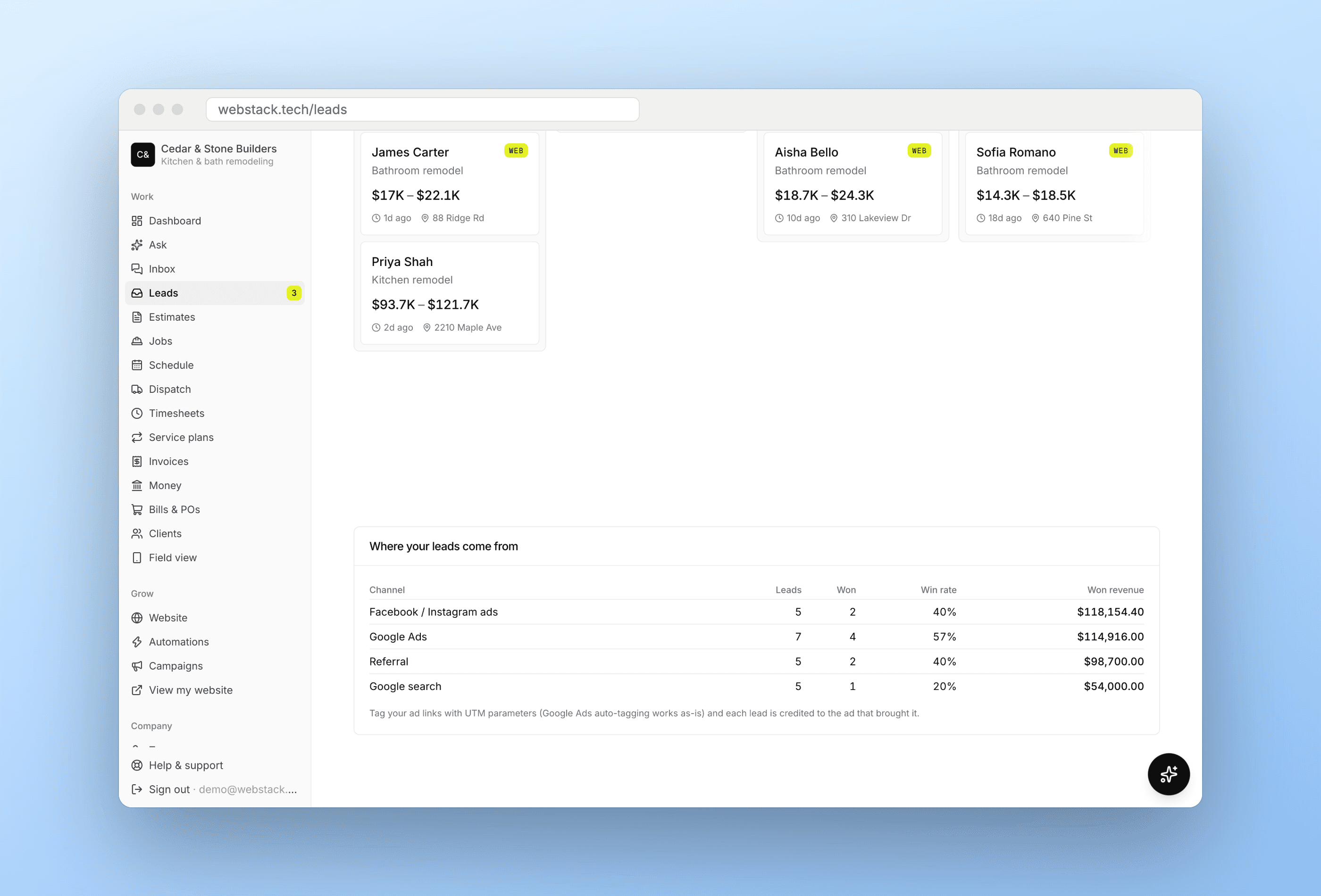This screenshot has height=896, width=1321.
Task: Click the Facebook / Instagram ads channel row
Action: [756, 612]
